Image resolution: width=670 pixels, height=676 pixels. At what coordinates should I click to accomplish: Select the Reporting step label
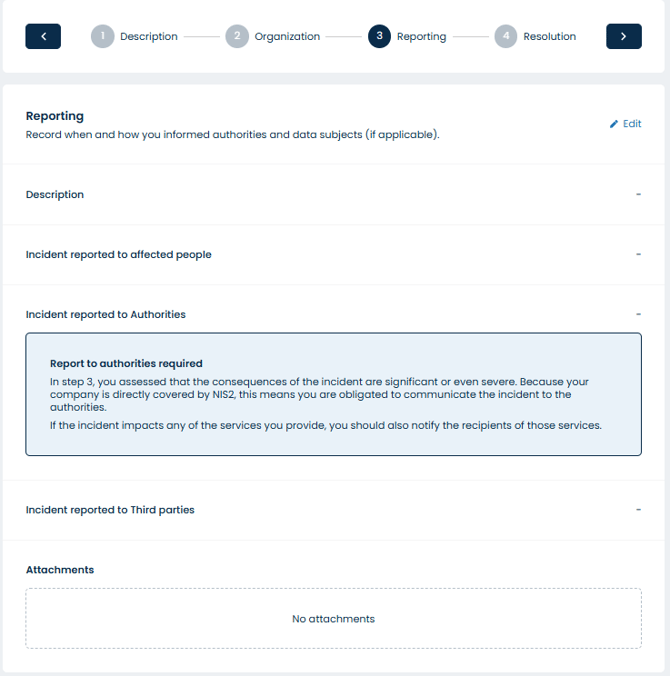[x=421, y=36]
